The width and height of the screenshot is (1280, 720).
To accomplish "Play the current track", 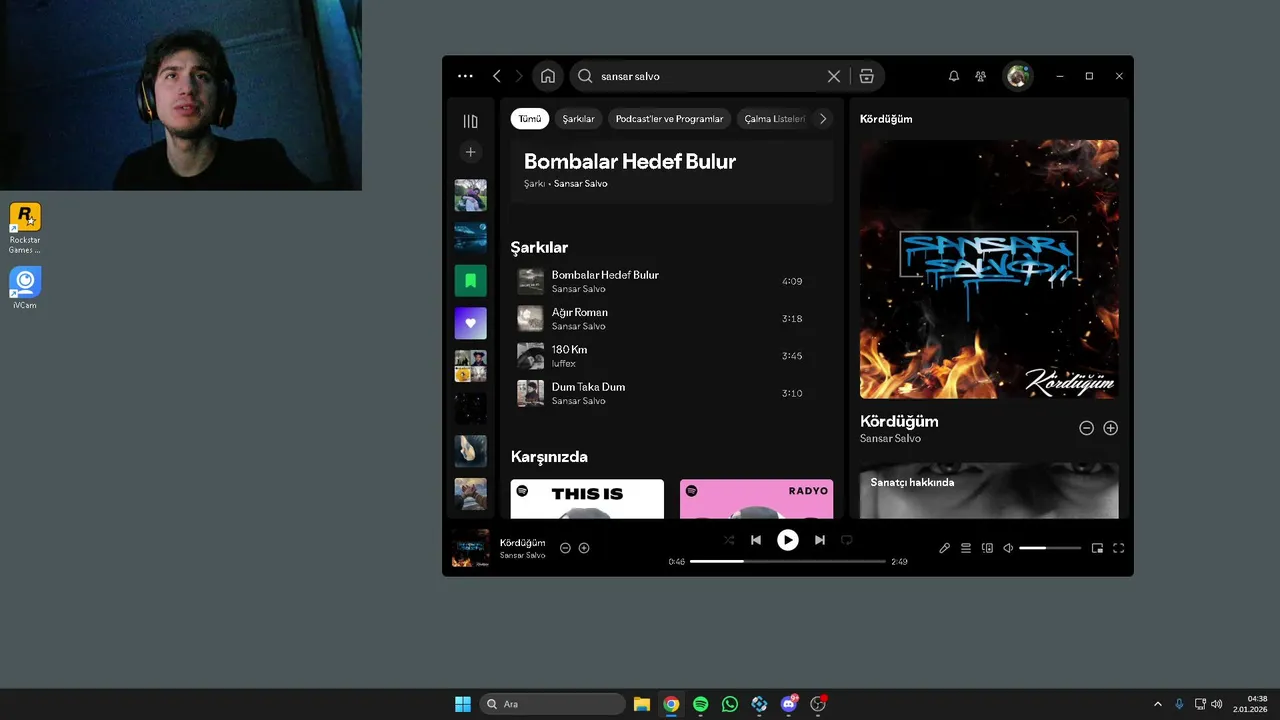I will 788,540.
